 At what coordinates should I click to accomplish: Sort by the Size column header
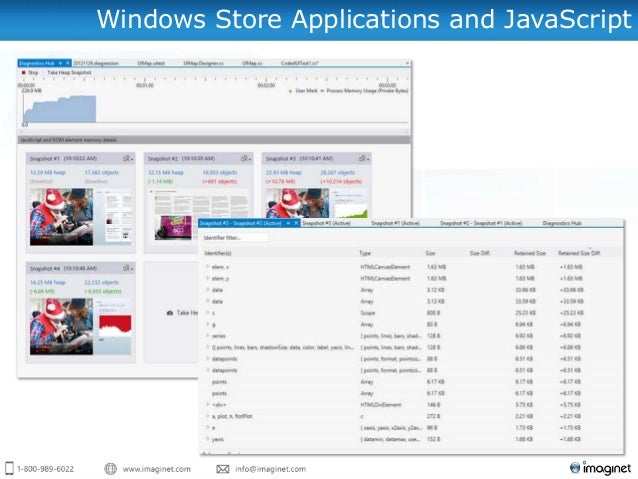click(430, 253)
